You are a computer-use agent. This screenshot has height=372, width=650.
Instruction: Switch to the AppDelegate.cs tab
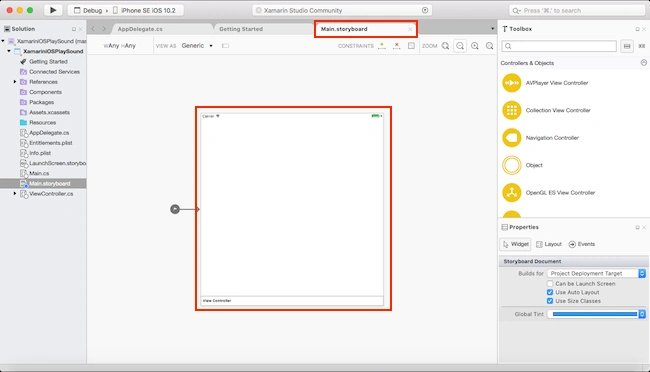click(x=140, y=29)
